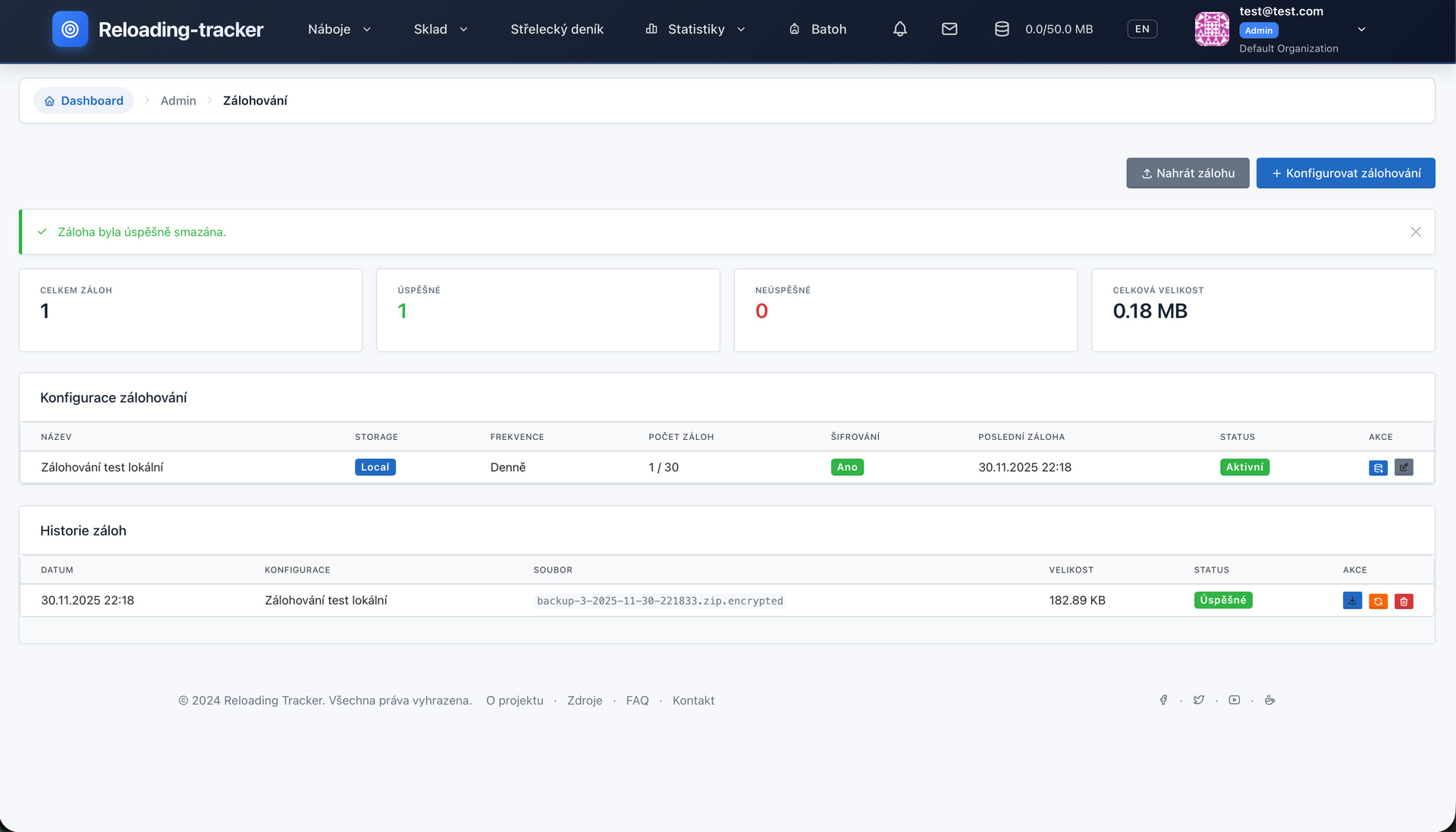Open the Statistiky menu
Viewport: 1456px width, 832px height.
click(695, 29)
